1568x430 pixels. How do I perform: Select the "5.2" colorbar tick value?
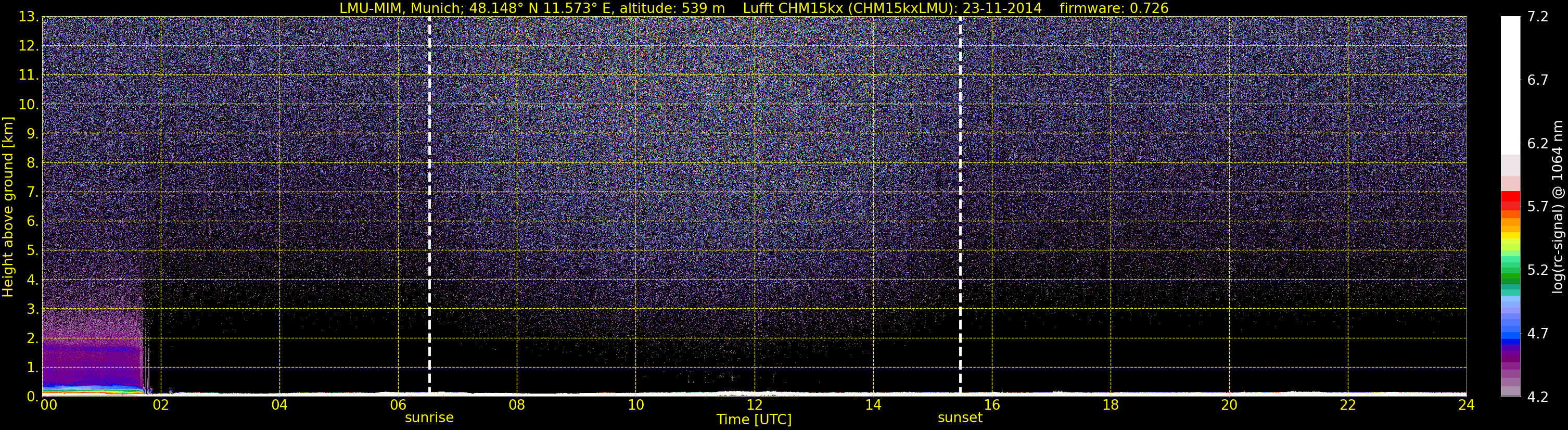coord(1538,270)
